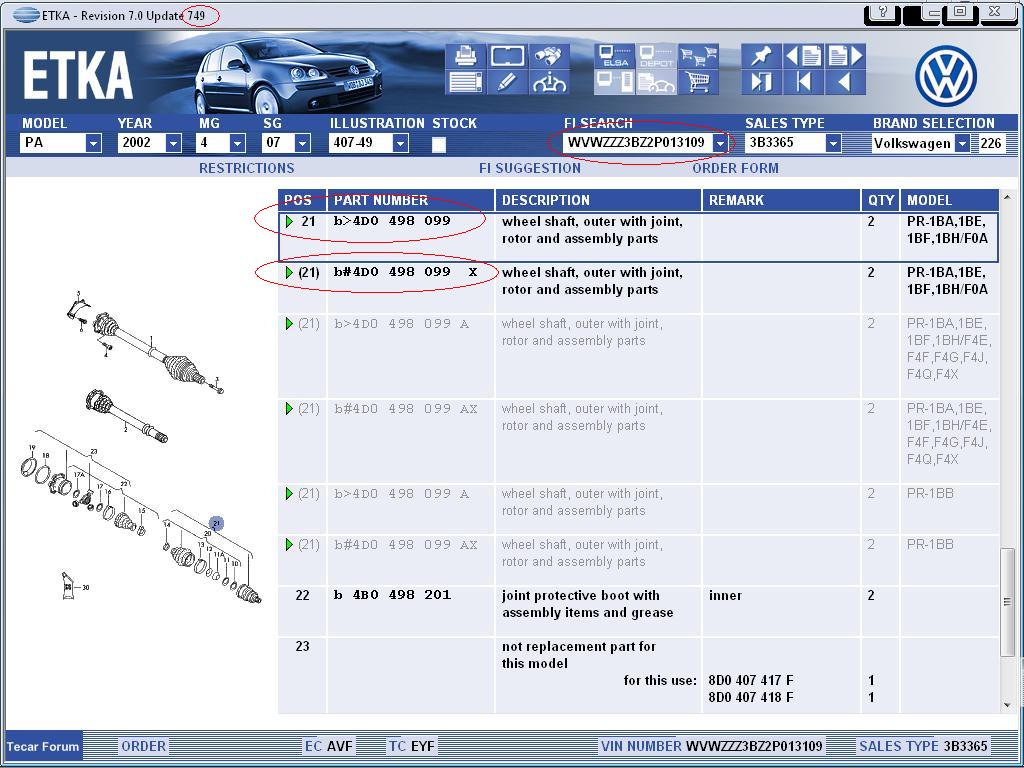Click the REMARK column header
Image resolution: width=1024 pixels, height=768 pixels.
click(x=781, y=200)
